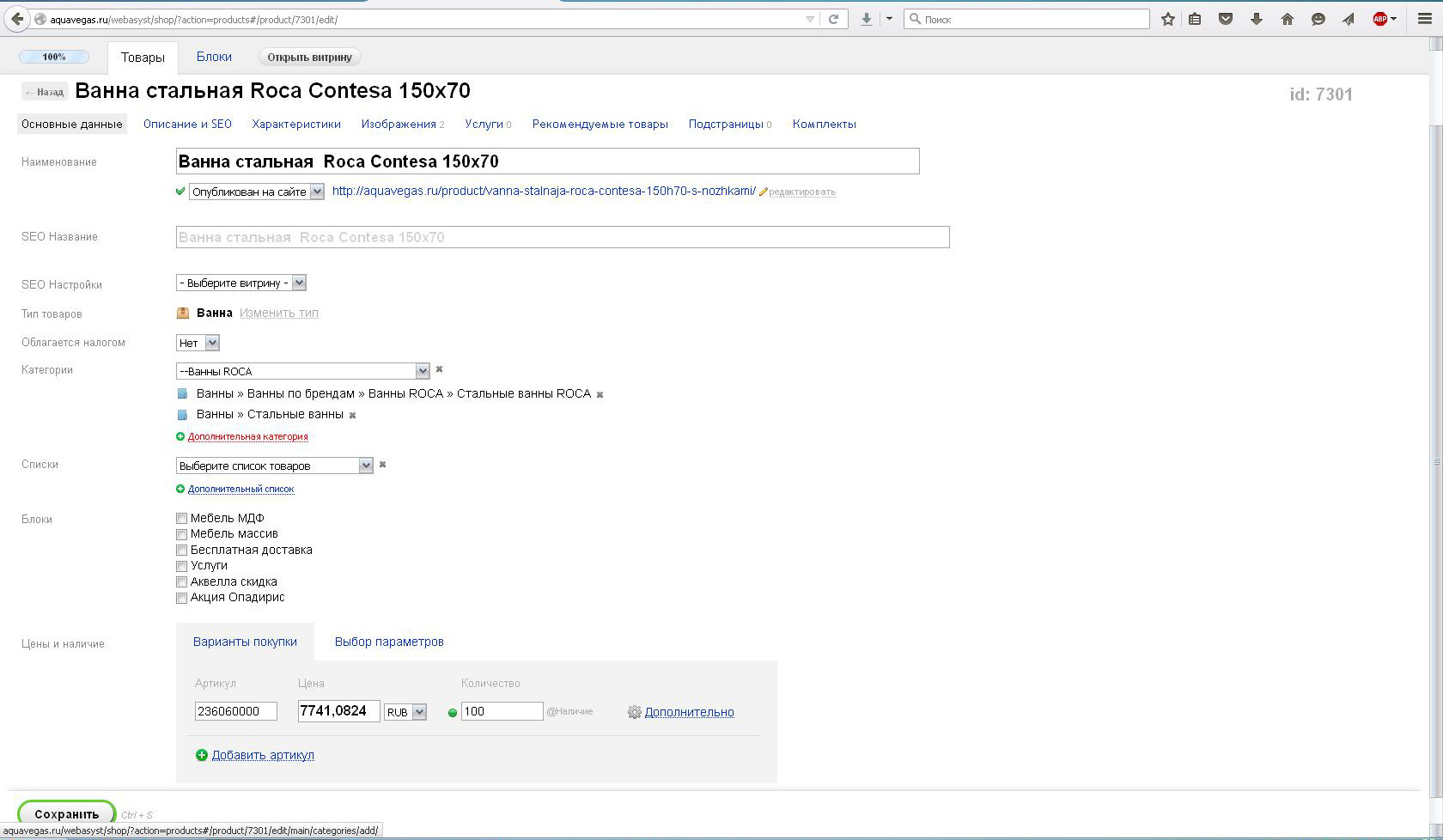Screen dimensions: 1443x840
Task: Click the green plus beside Дополнительная категория
Action: (180, 436)
